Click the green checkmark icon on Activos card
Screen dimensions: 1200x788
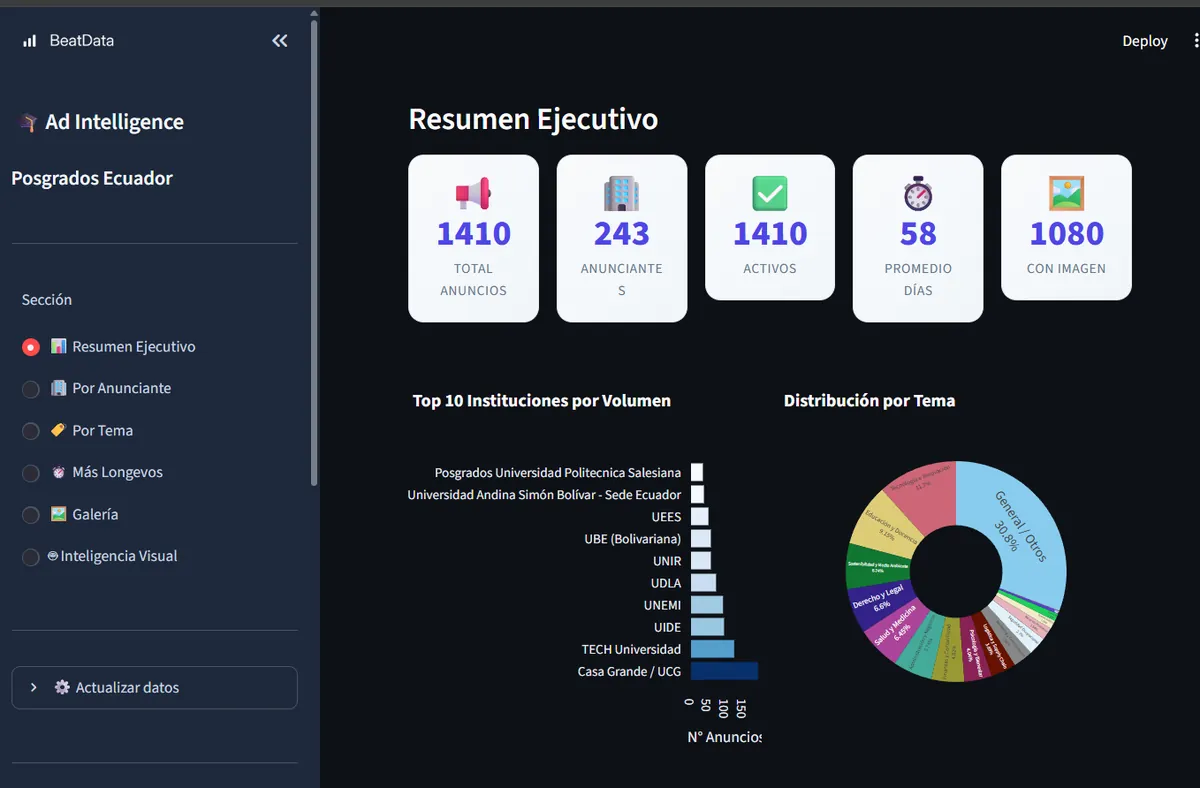770,193
